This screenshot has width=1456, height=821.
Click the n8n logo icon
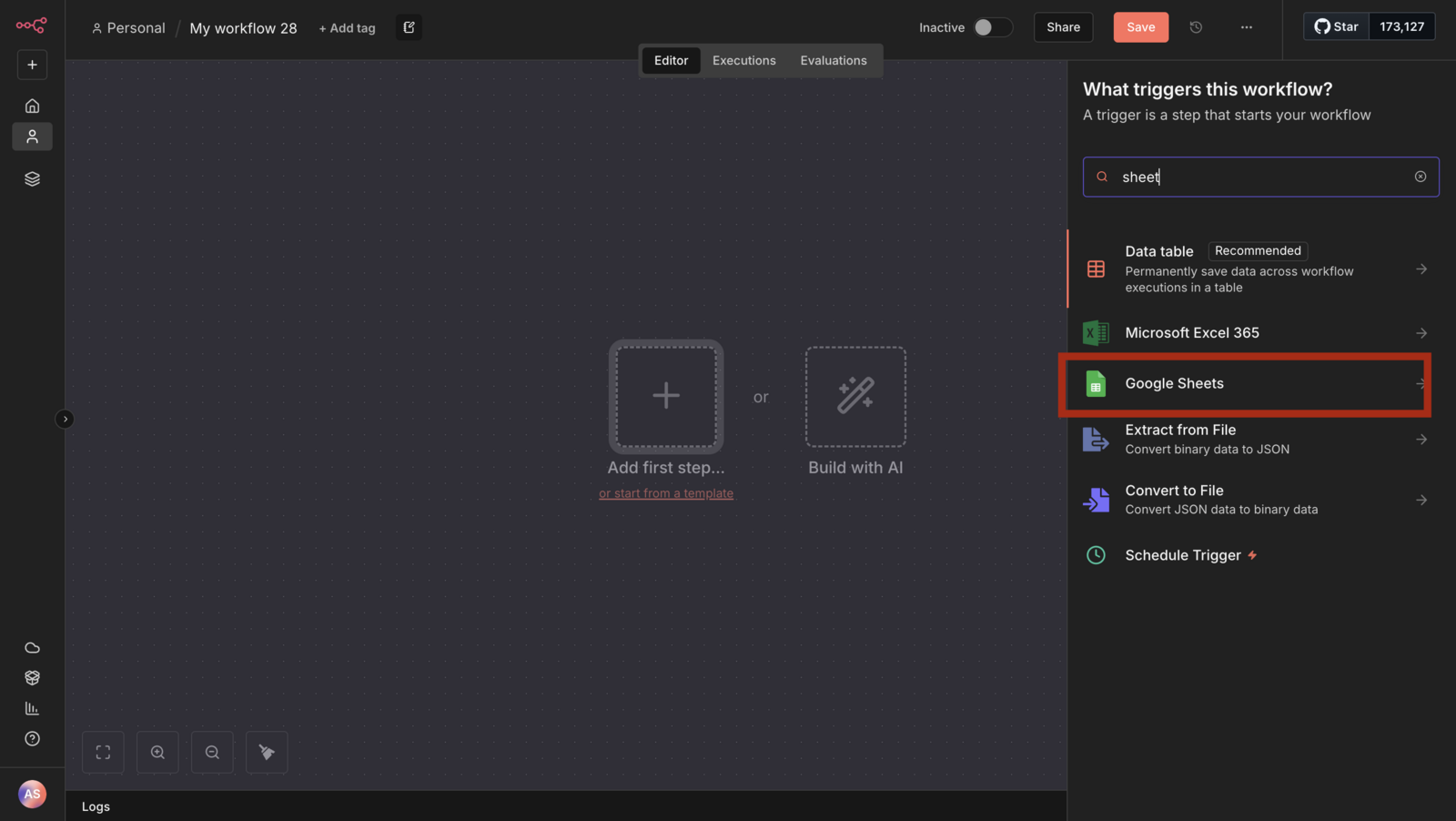click(x=31, y=25)
